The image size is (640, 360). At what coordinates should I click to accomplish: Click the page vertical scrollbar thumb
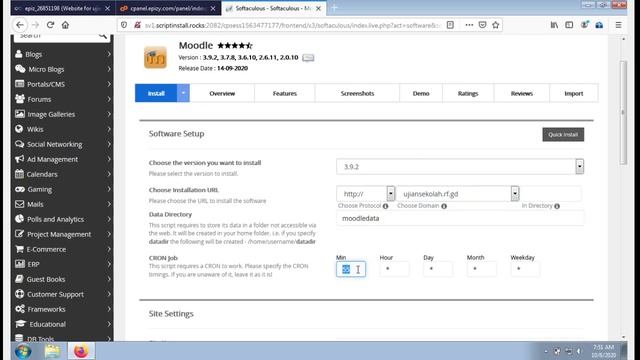click(623, 112)
